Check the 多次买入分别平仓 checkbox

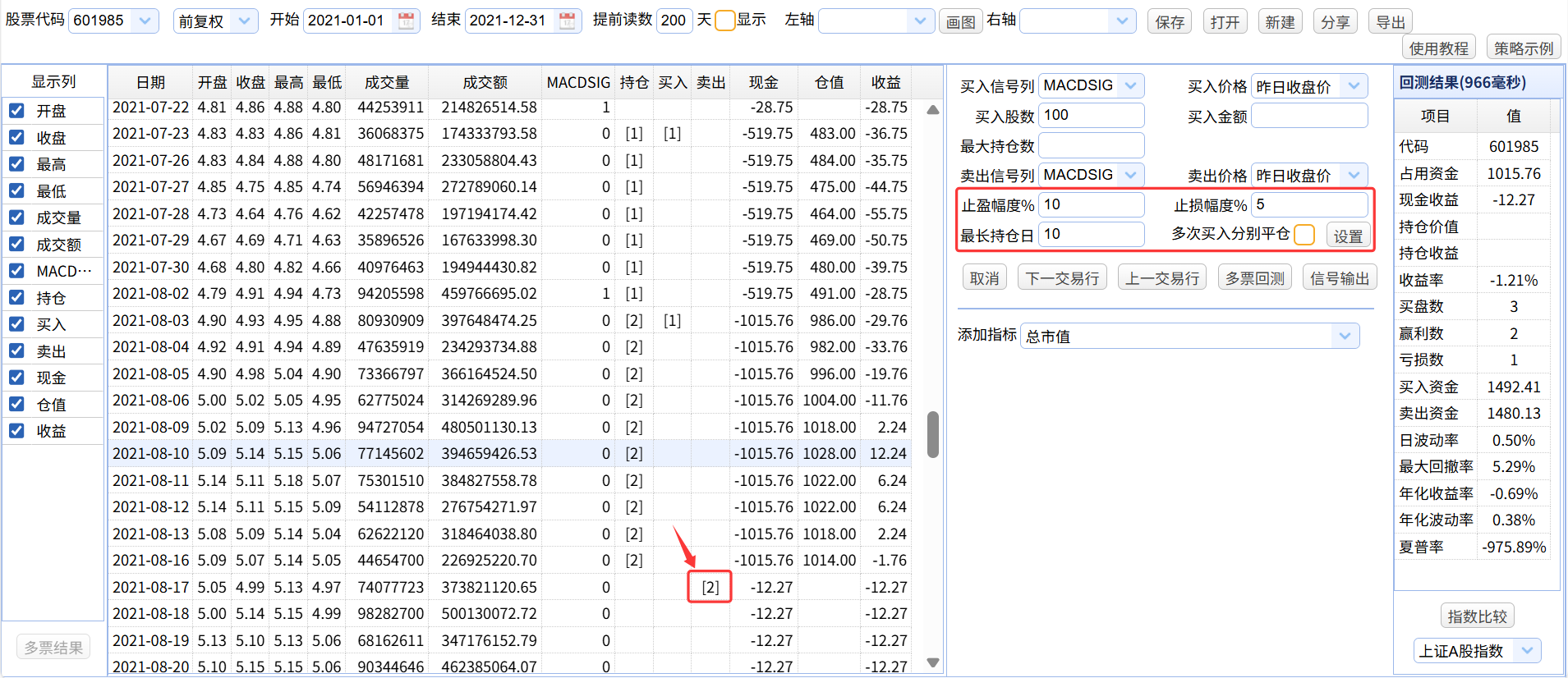pyautogui.click(x=1304, y=235)
